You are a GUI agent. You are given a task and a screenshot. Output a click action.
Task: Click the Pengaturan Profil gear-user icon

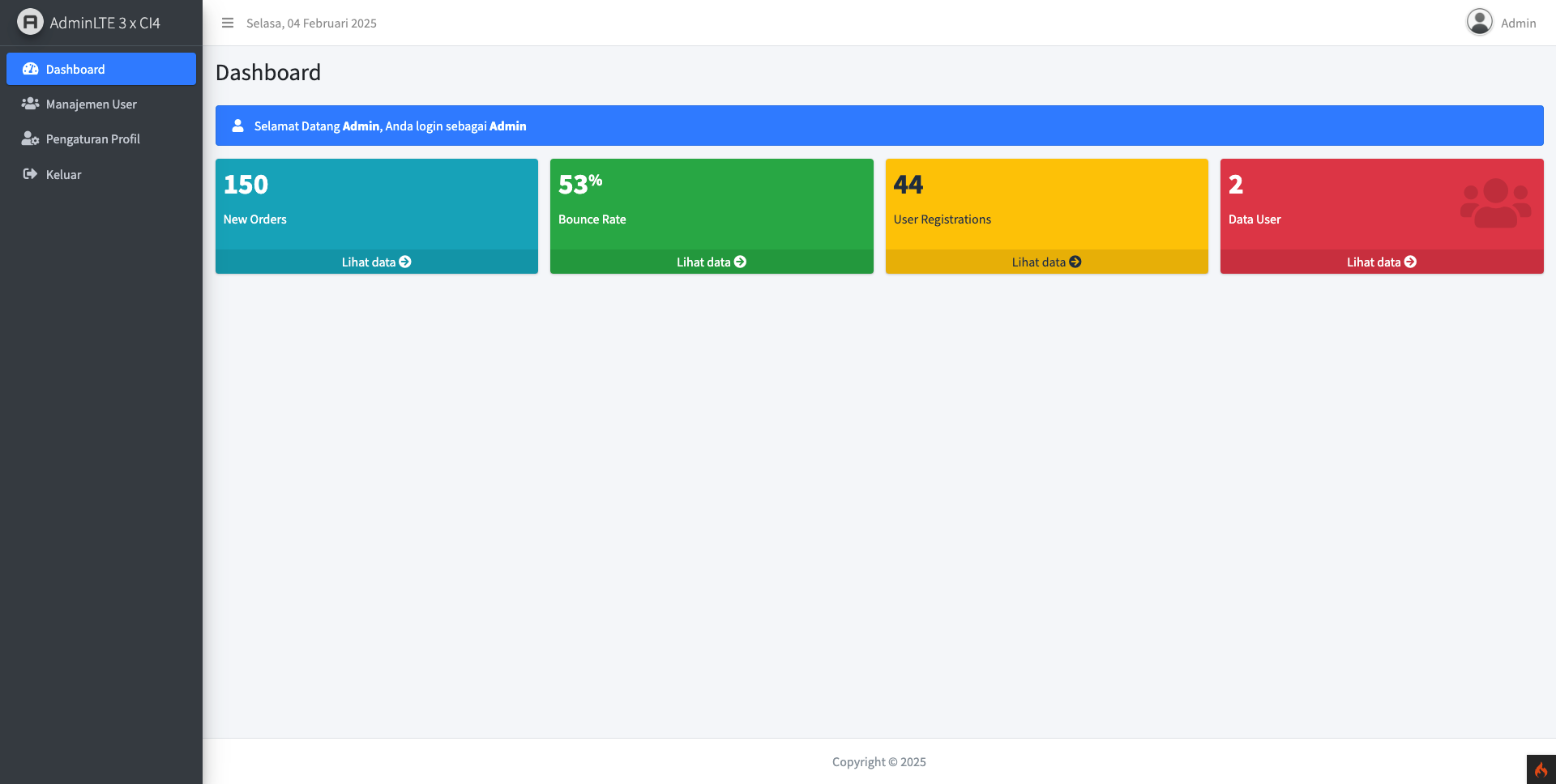pos(30,138)
